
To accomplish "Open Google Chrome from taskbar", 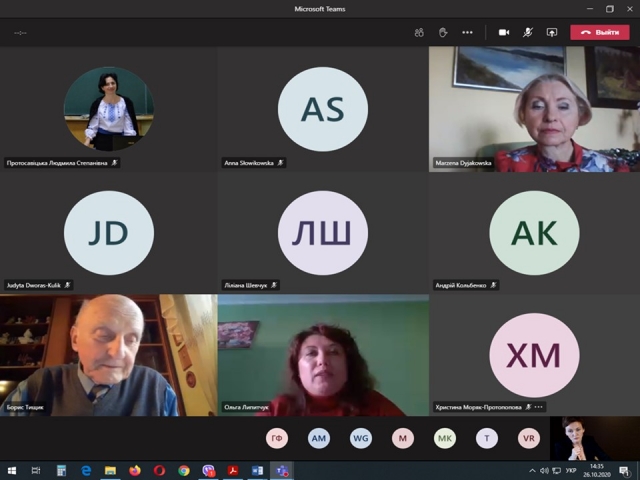I will point(184,471).
